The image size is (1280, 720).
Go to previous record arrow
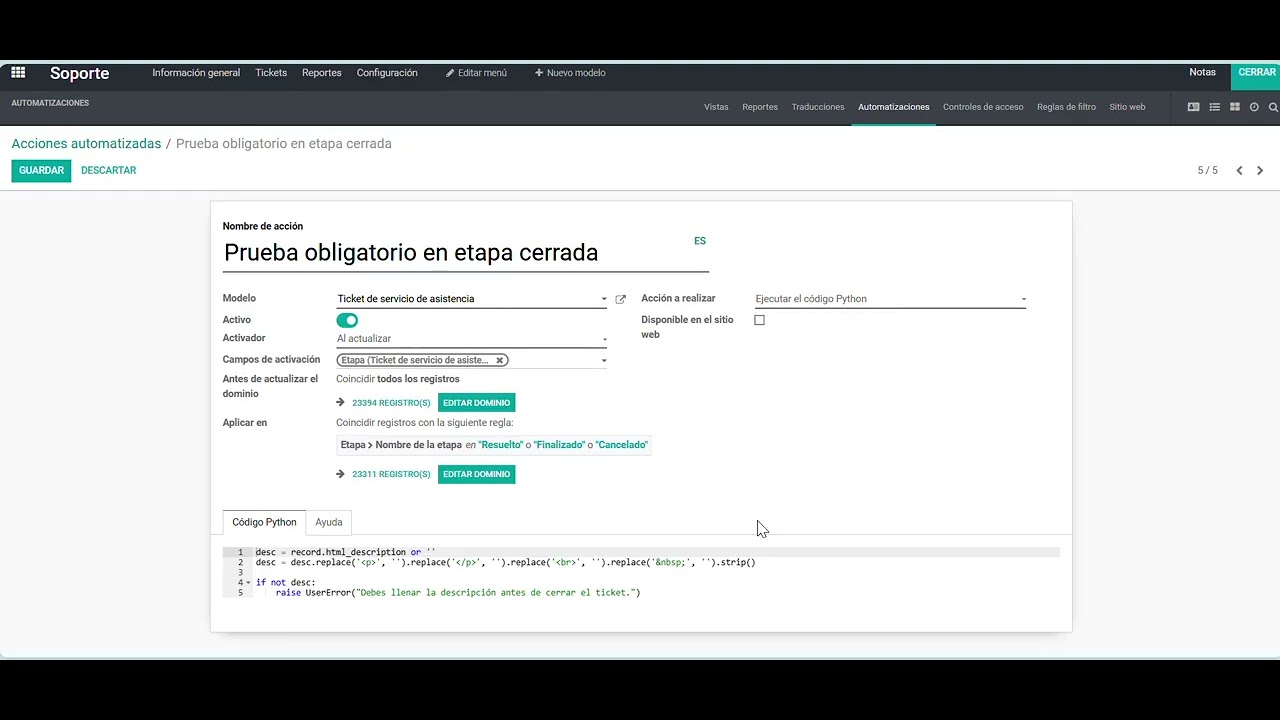[1239, 171]
